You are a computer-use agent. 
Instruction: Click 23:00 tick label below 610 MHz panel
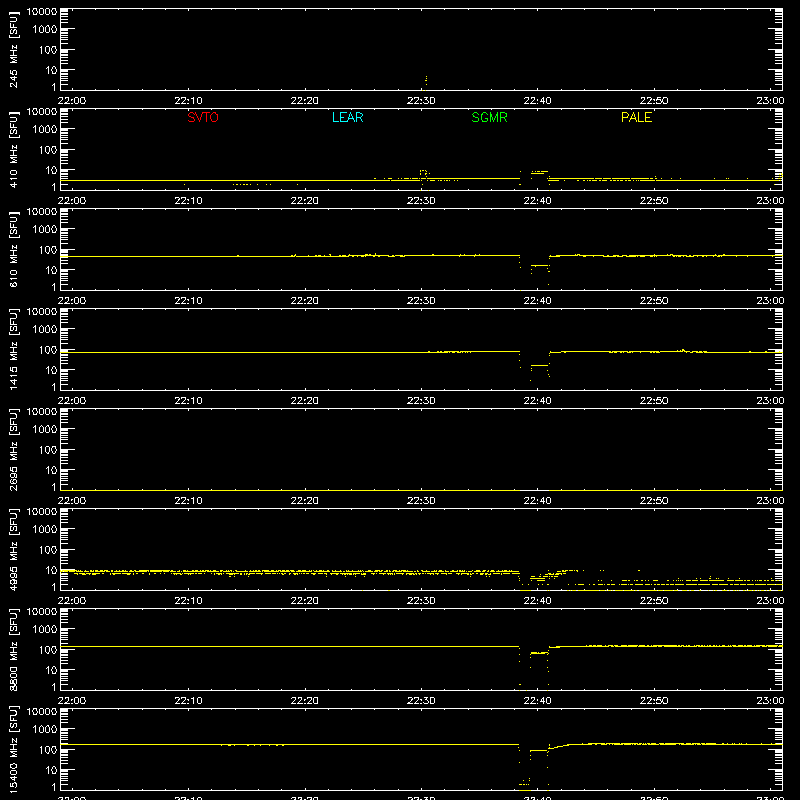770,301
